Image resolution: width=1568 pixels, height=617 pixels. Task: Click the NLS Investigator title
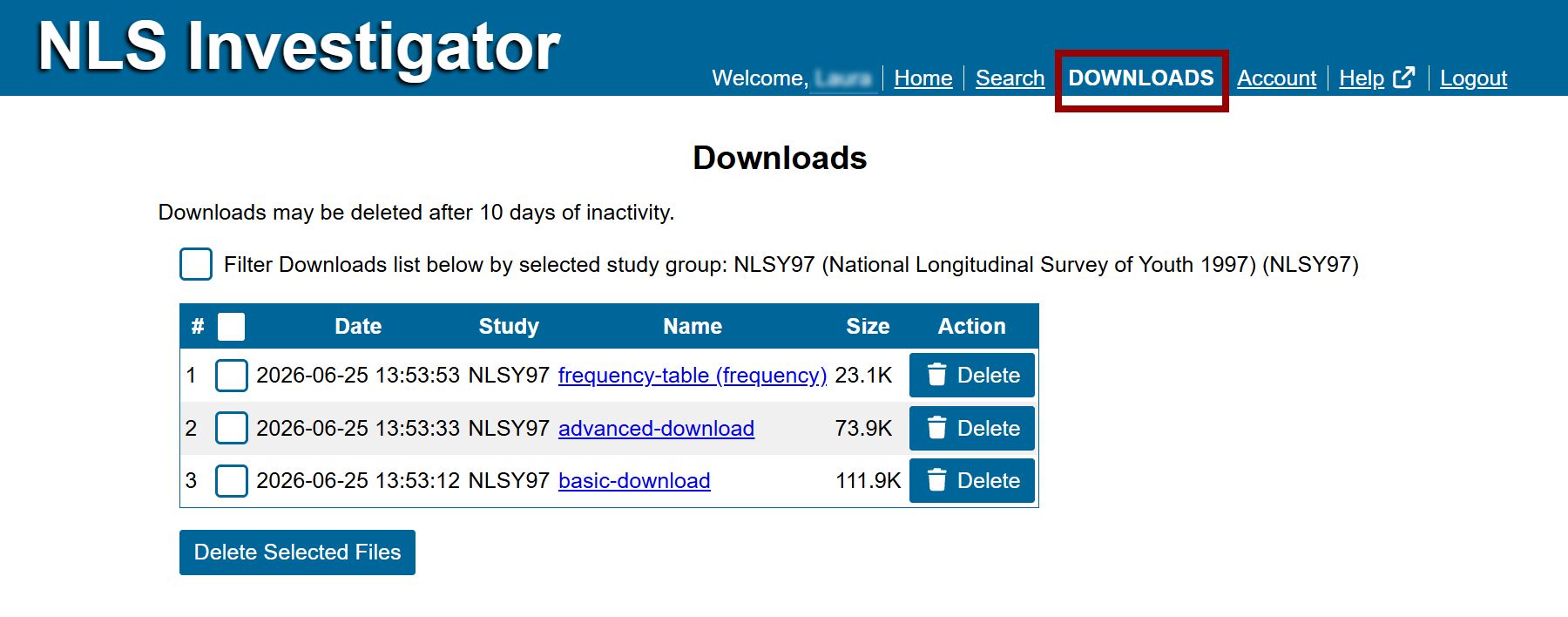tap(299, 46)
